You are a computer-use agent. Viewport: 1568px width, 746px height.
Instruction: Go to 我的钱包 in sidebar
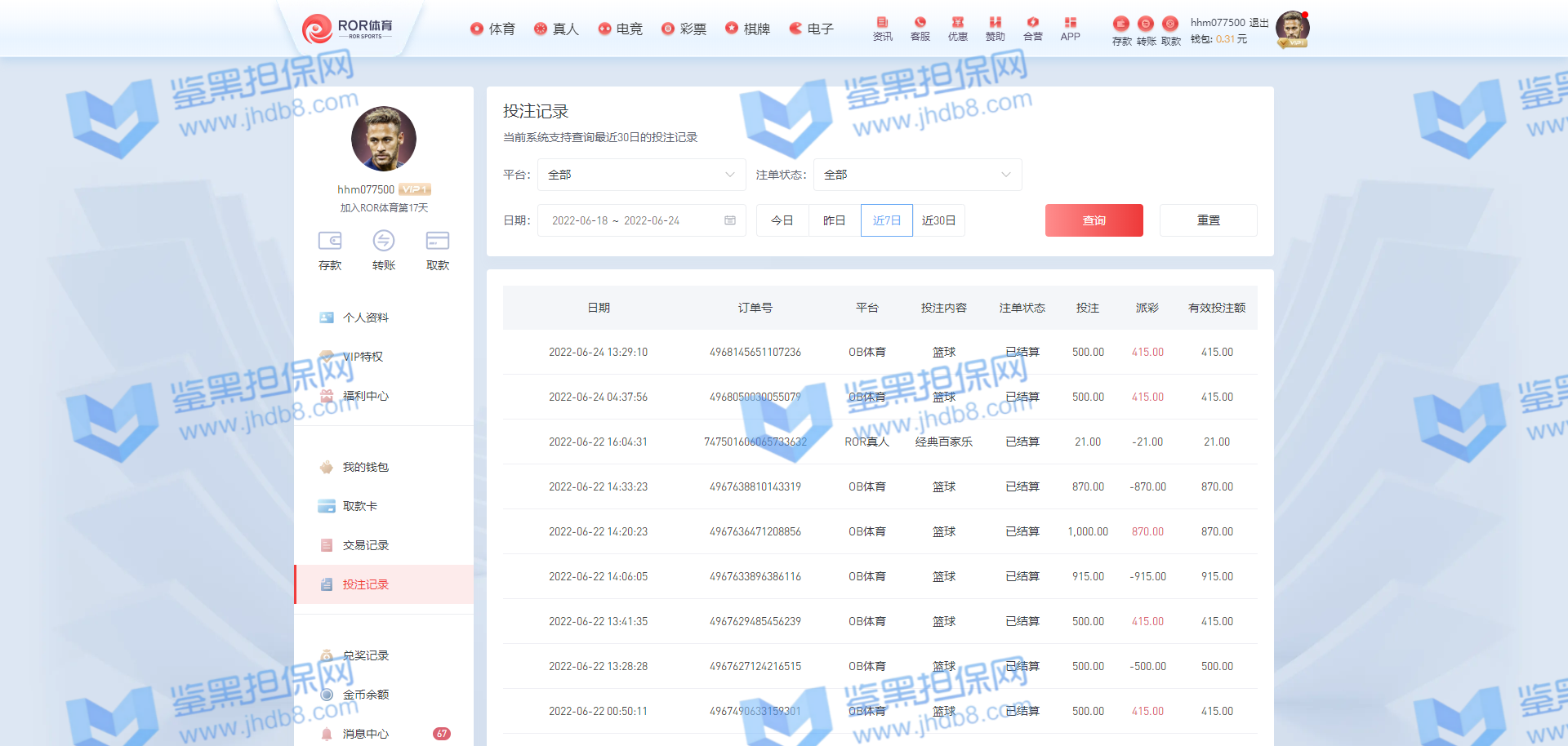click(x=365, y=467)
